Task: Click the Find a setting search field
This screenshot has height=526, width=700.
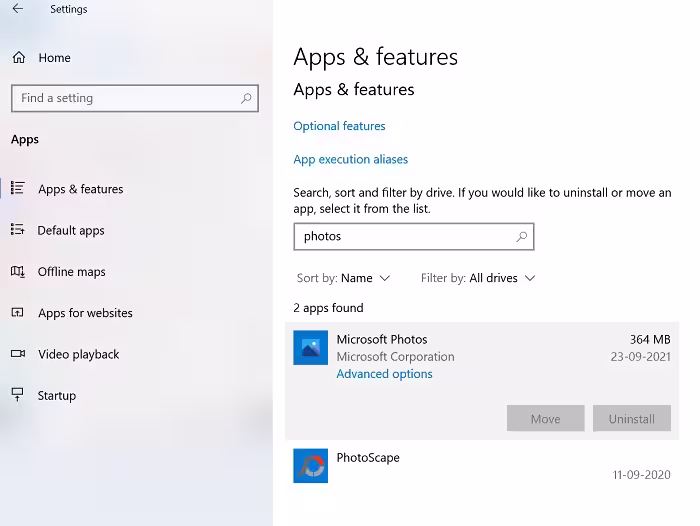Action: (x=125, y=98)
